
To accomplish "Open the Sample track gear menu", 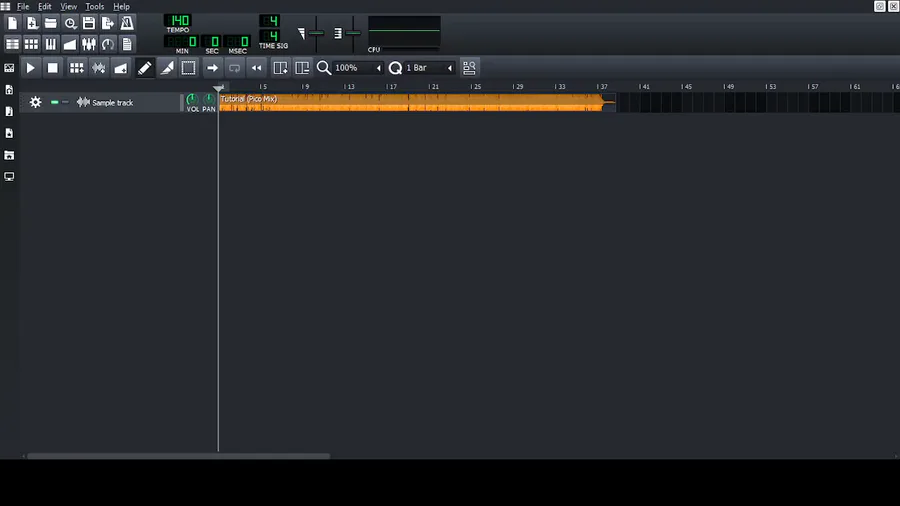I will click(x=36, y=102).
